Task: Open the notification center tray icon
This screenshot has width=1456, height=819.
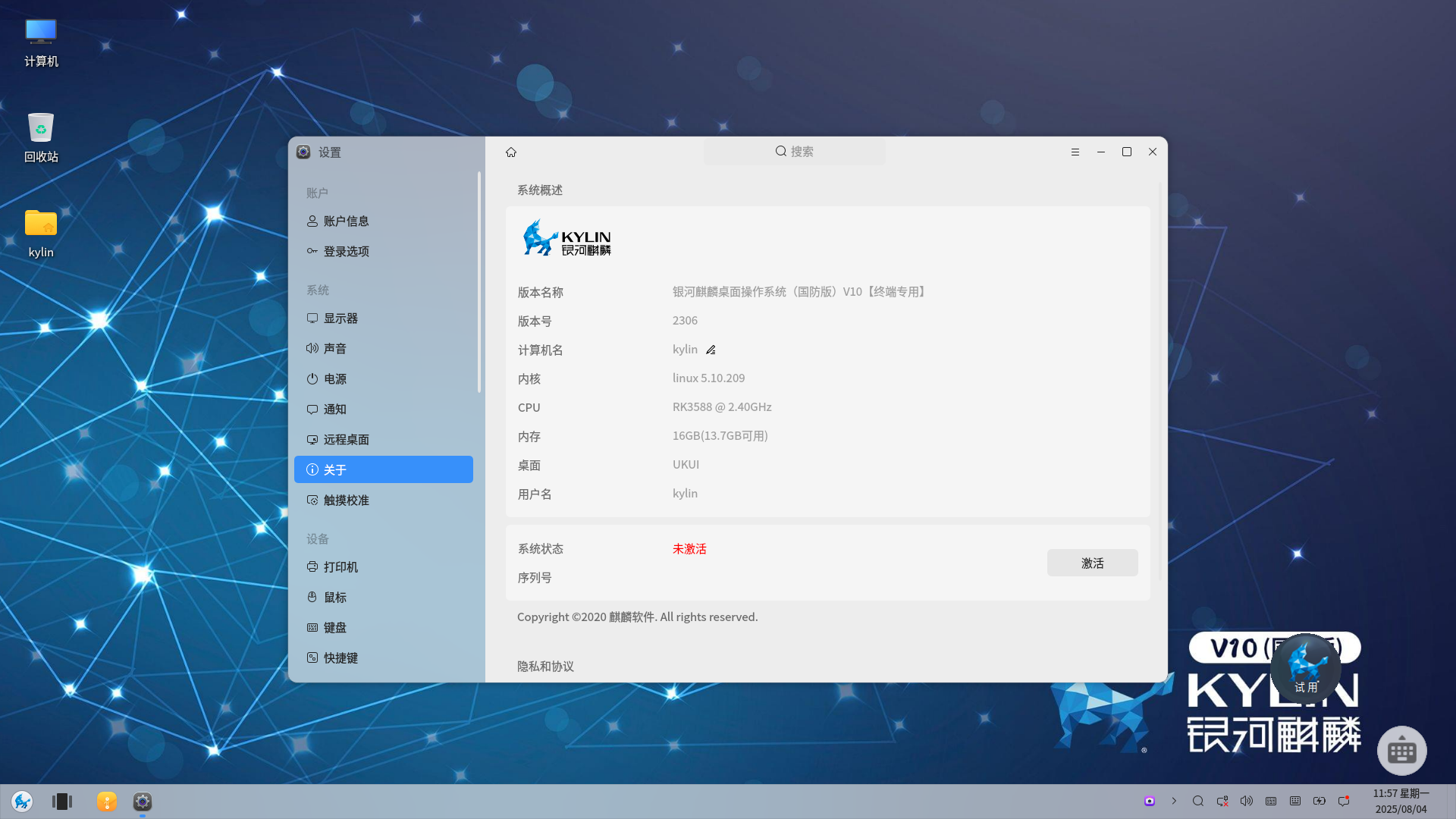Action: [1344, 801]
